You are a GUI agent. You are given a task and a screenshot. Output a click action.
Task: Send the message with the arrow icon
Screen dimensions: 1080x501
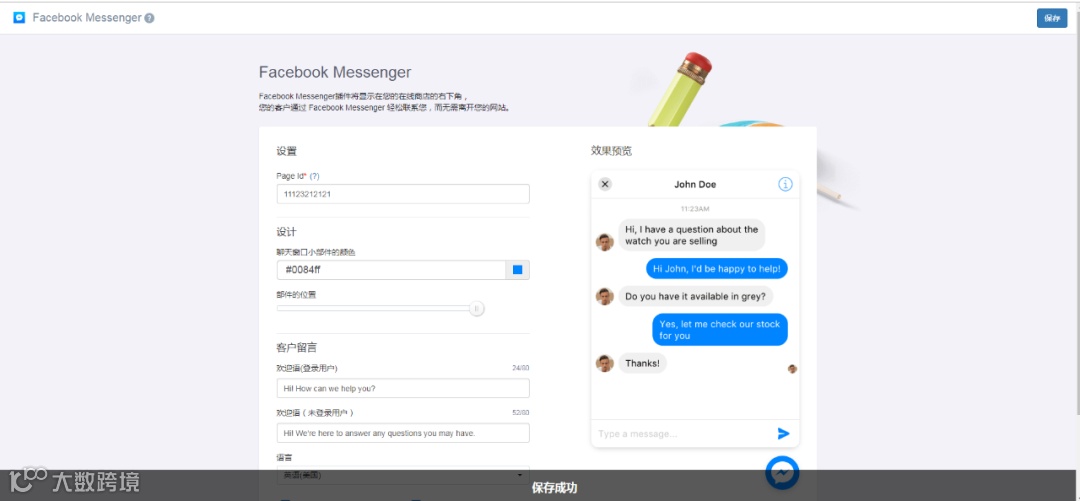click(783, 433)
